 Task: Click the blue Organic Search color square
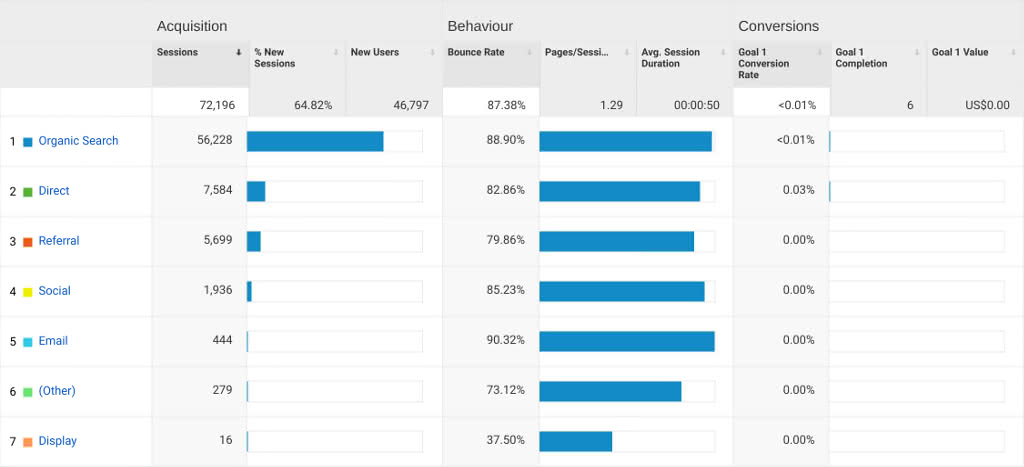28,142
